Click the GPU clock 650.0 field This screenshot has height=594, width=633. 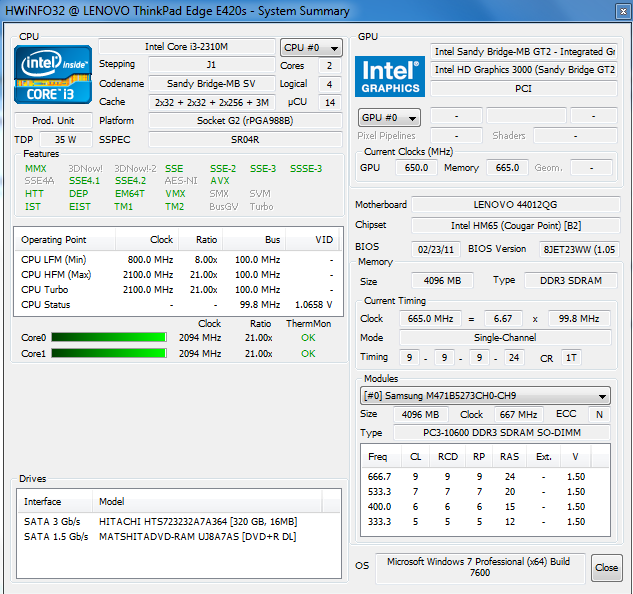416,167
